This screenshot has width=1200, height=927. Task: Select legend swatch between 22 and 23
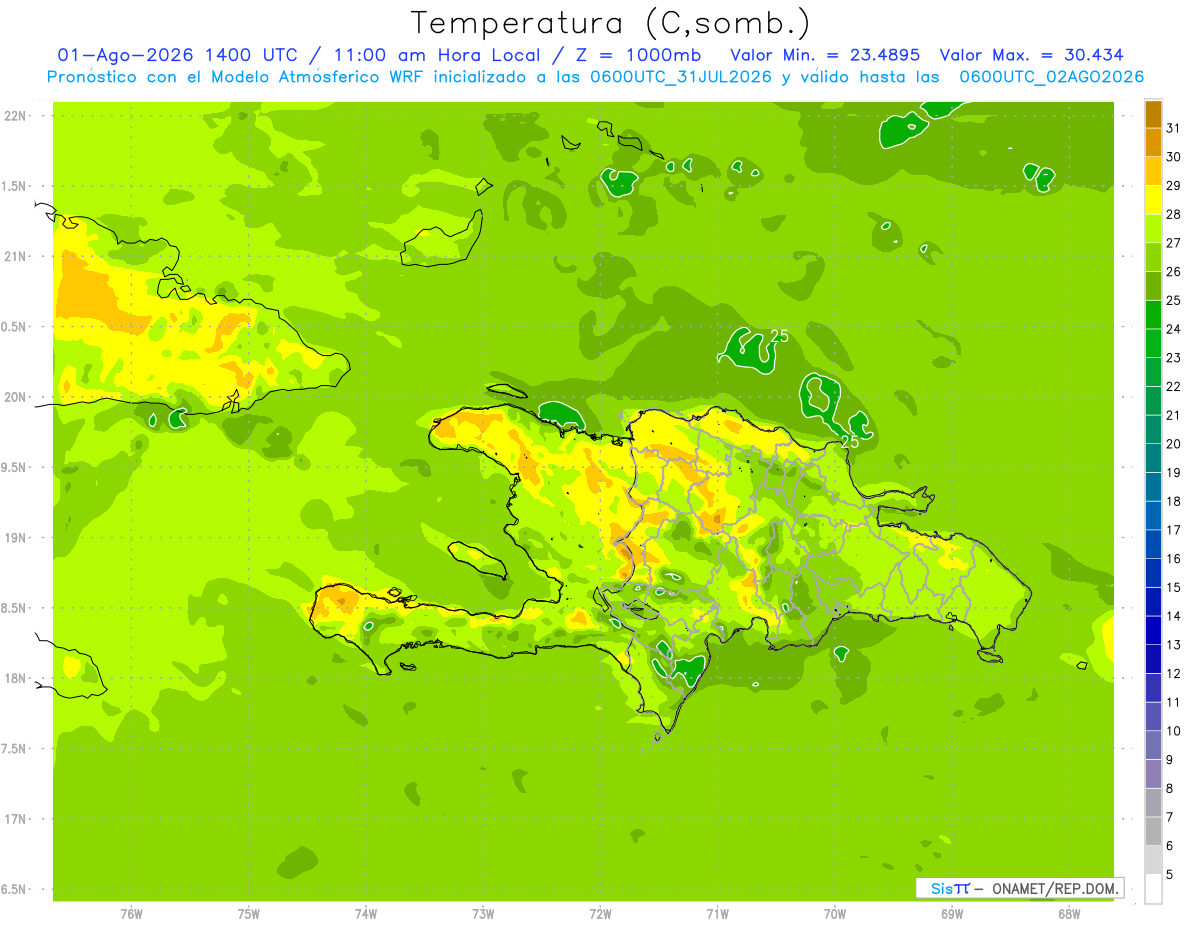(x=1153, y=372)
